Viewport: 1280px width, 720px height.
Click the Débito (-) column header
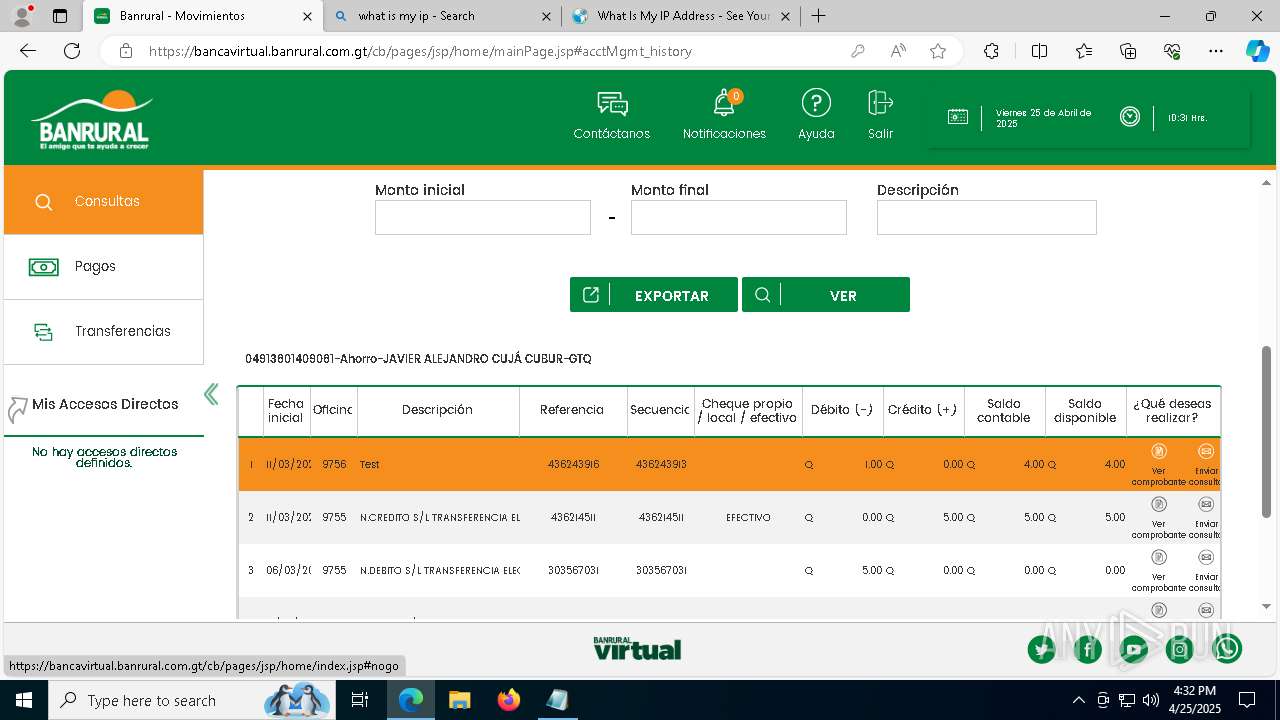(842, 410)
